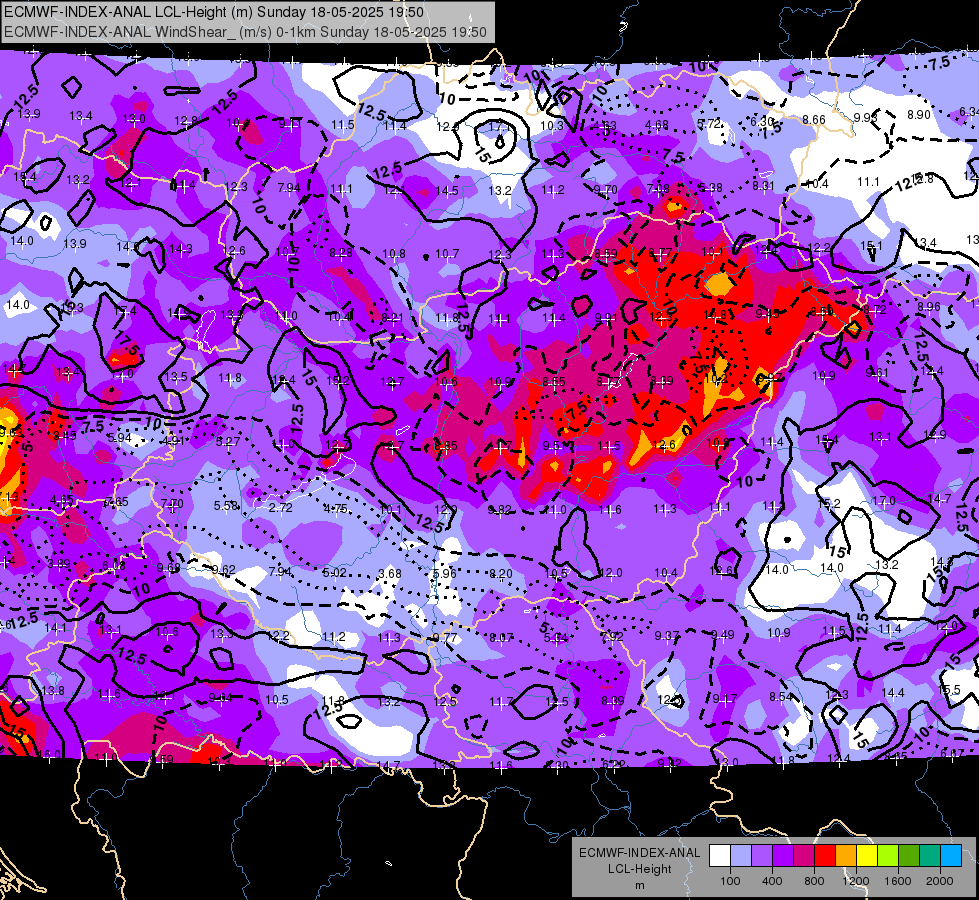Click the grid value 4.75

point(335,509)
